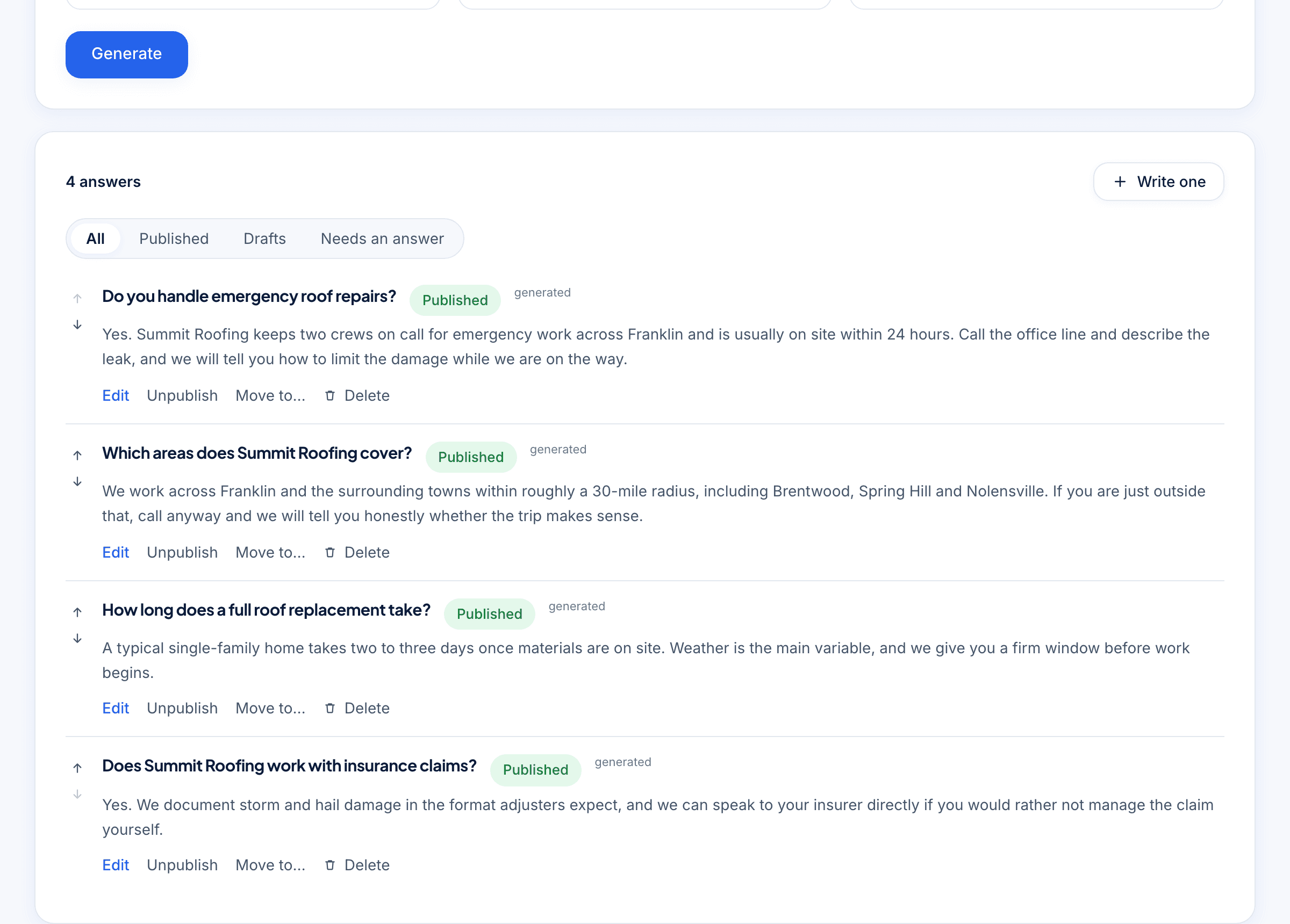Unpublish the insurance claims answer
Image resolution: width=1290 pixels, height=924 pixels.
(x=182, y=865)
